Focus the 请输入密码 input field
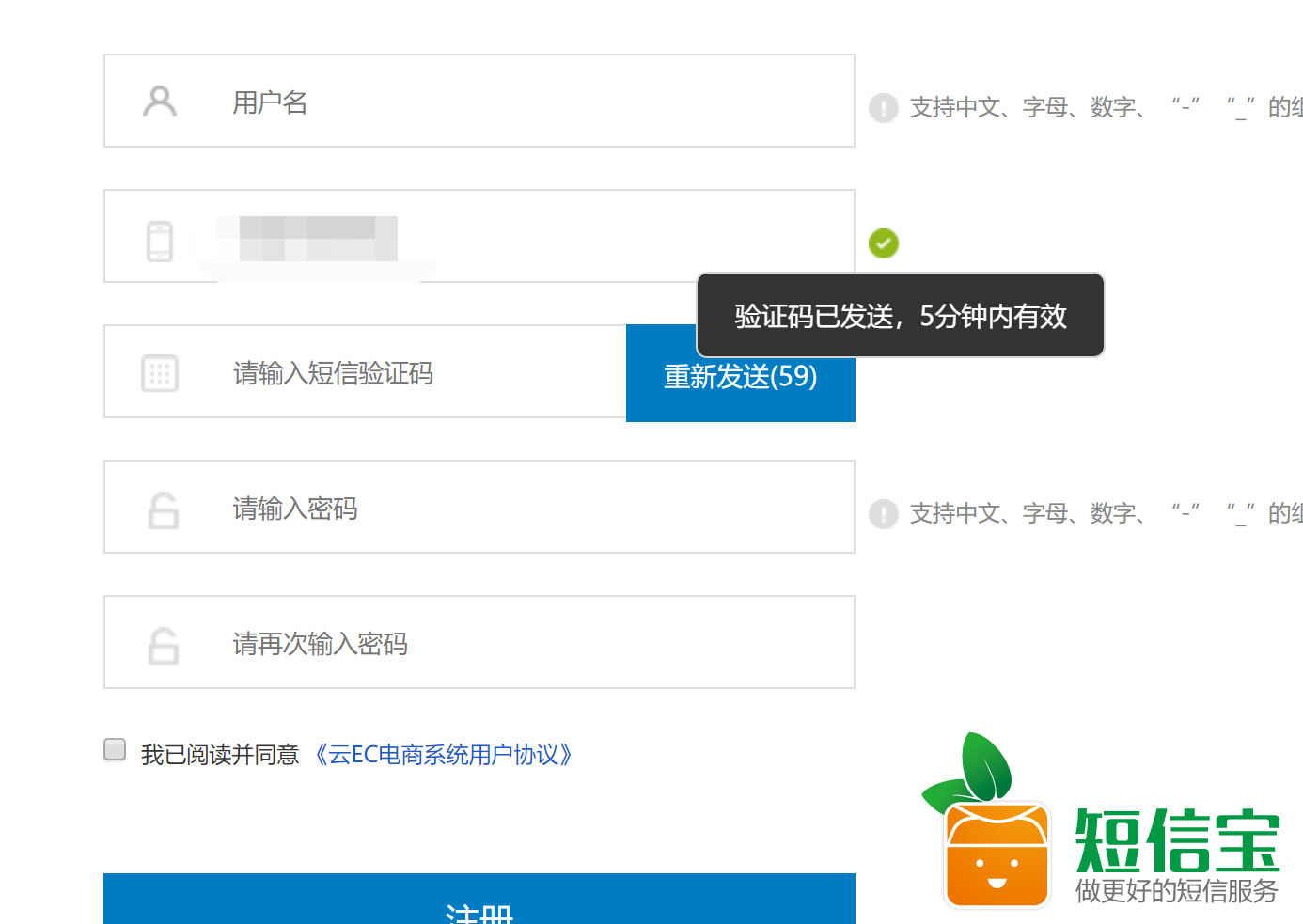The image size is (1303, 924). (526, 509)
